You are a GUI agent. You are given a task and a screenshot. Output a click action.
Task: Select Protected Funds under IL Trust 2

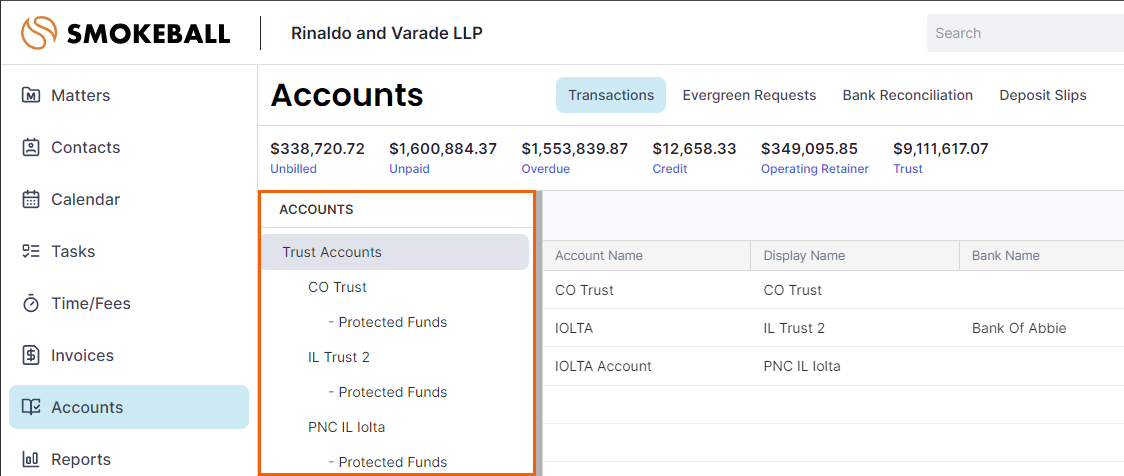click(x=388, y=392)
